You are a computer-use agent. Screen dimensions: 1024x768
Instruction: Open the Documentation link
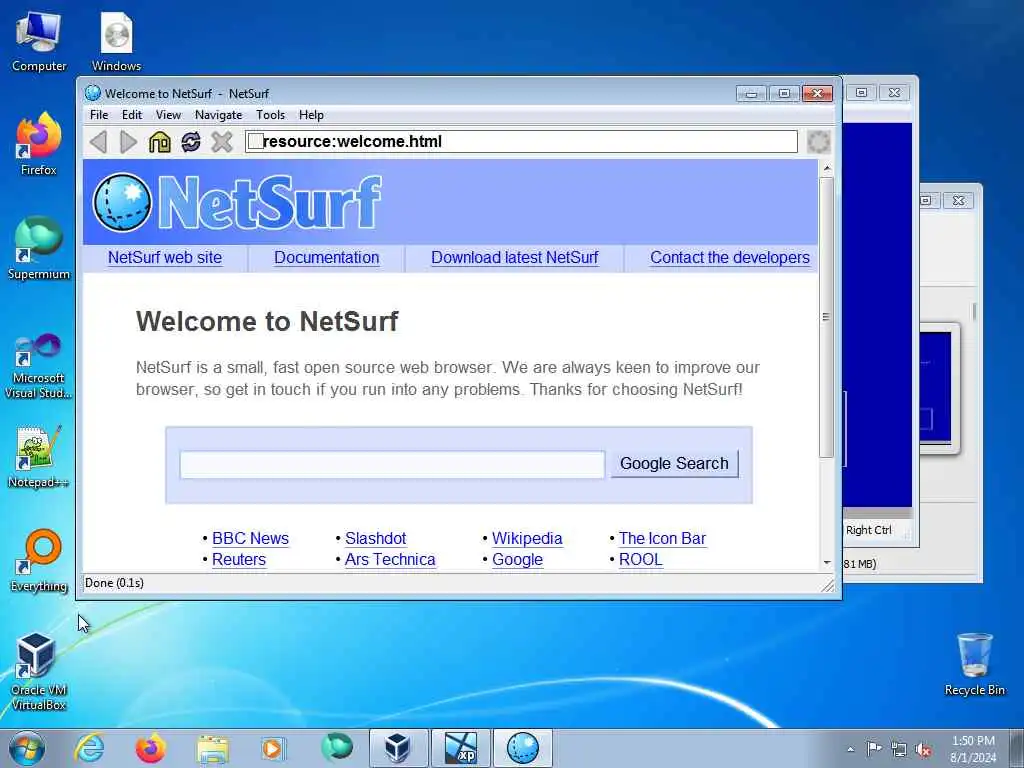[327, 257]
